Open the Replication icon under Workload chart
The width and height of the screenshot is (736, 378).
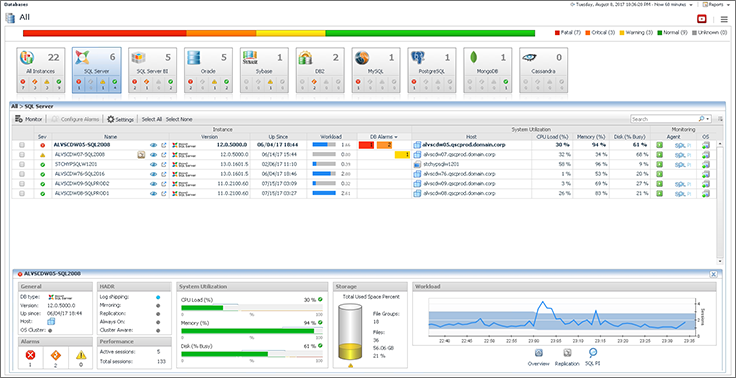point(567,353)
